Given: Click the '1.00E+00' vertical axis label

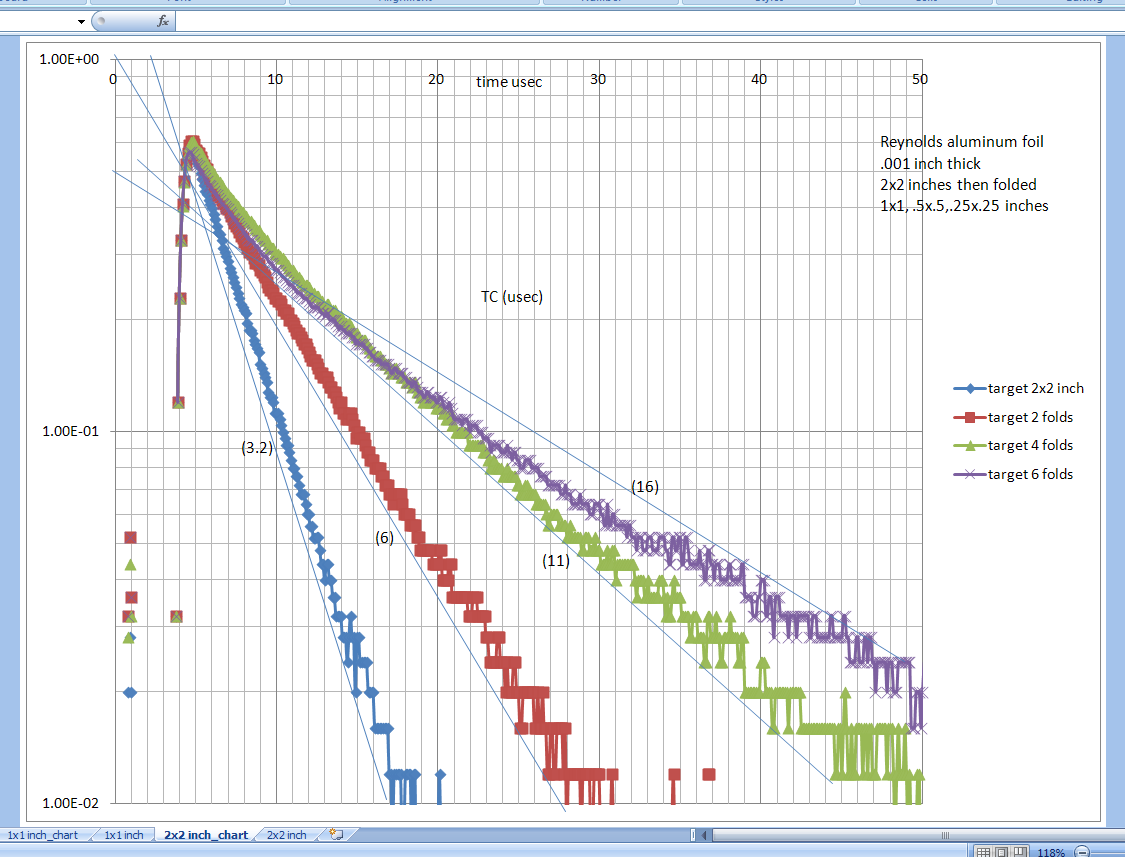Looking at the screenshot, I should click(69, 60).
